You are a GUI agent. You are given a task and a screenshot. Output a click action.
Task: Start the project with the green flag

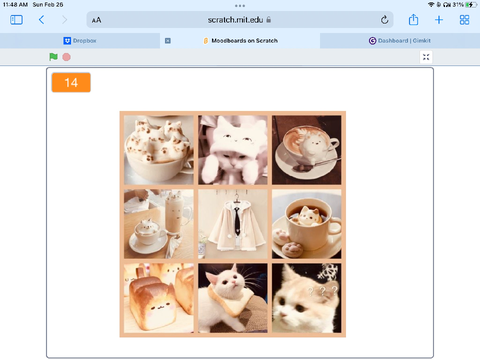click(x=53, y=57)
